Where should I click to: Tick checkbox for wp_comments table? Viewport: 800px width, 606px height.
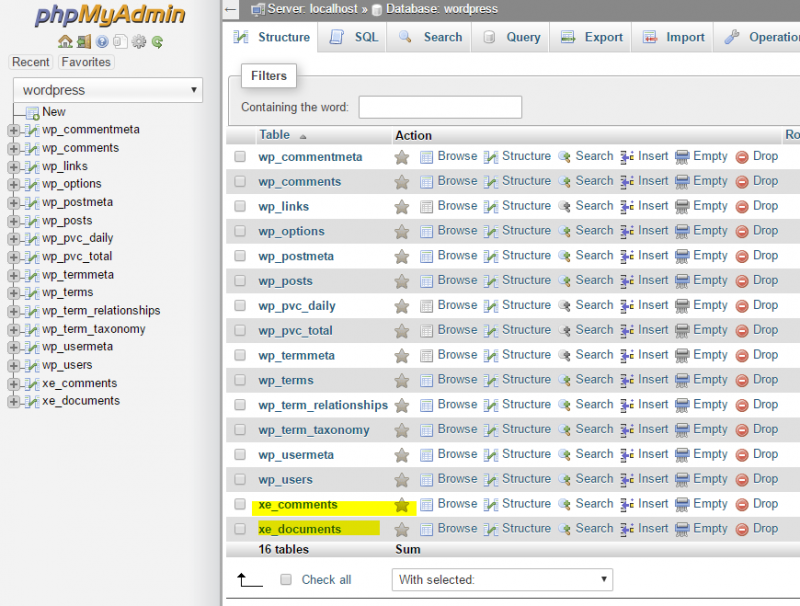pos(240,181)
